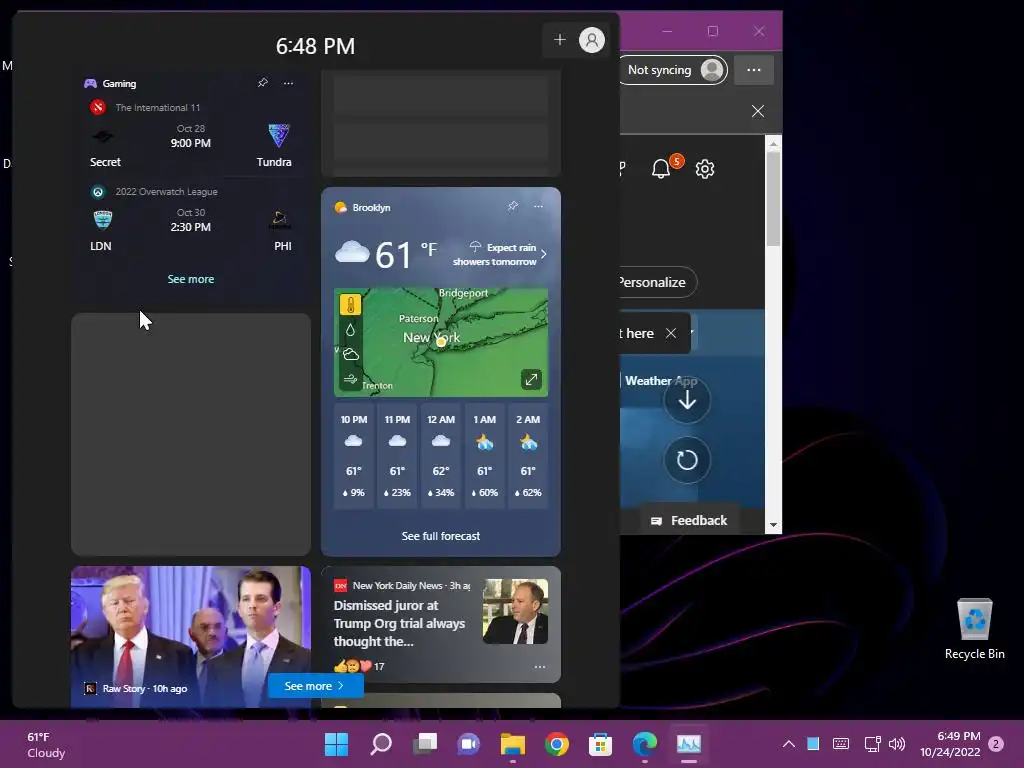
Task: Open the Raw Story Trump news card
Action: (191, 637)
